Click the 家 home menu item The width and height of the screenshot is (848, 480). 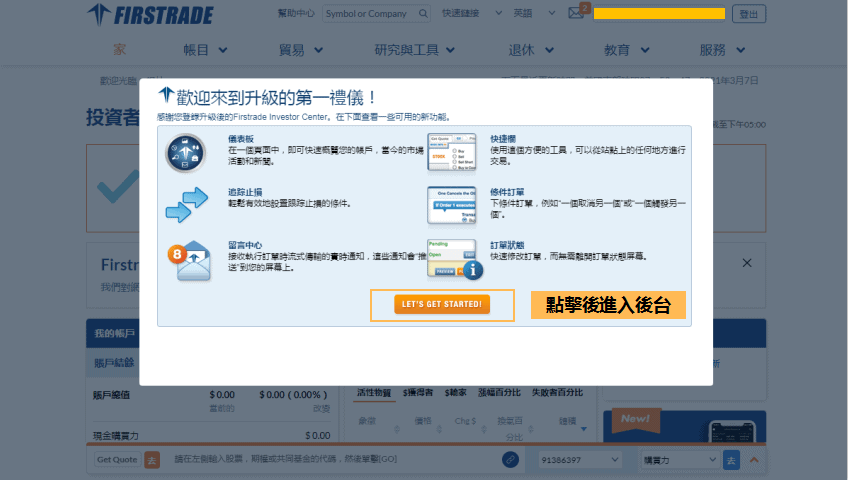click(120, 50)
